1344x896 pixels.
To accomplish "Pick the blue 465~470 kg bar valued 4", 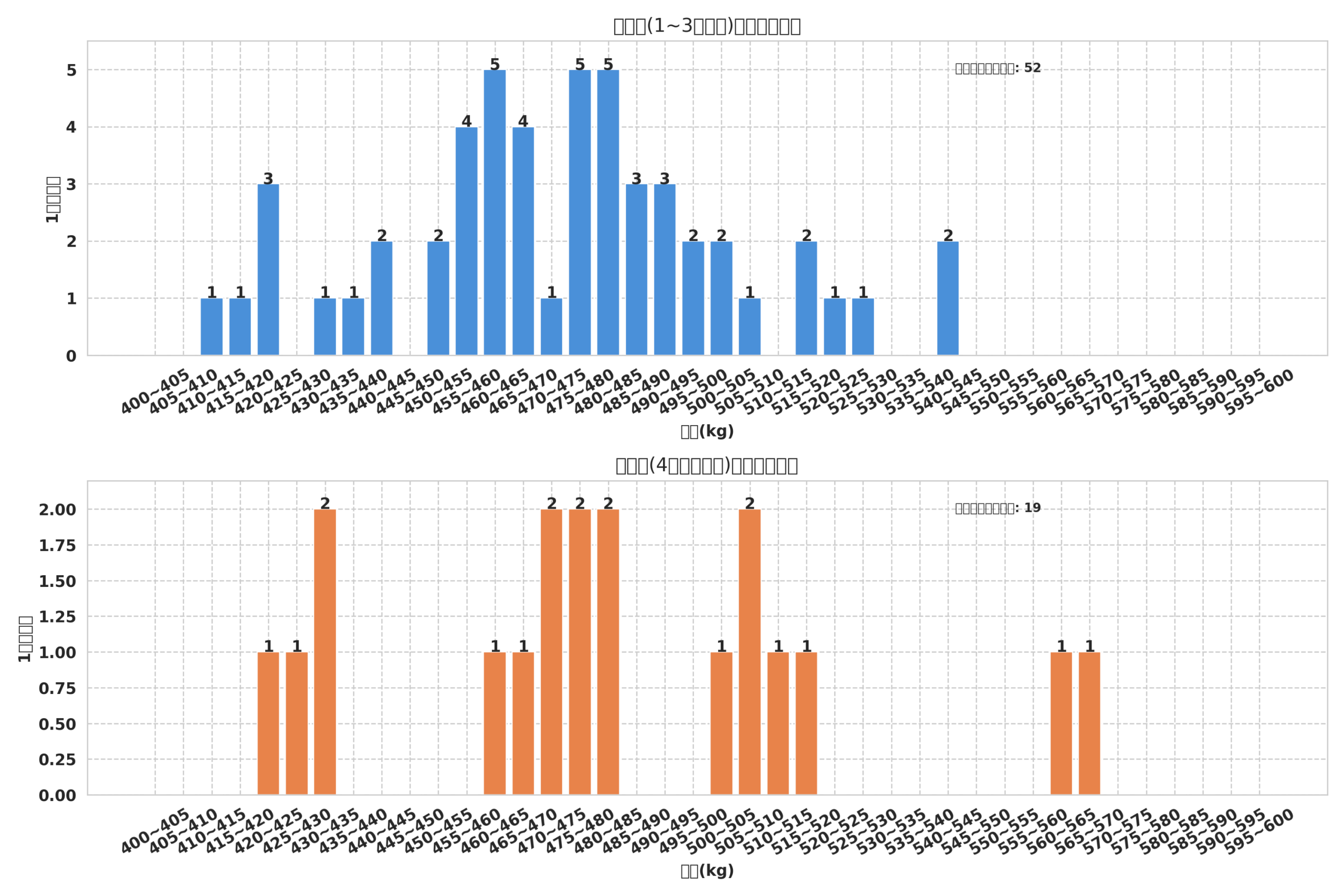I will coord(523,241).
